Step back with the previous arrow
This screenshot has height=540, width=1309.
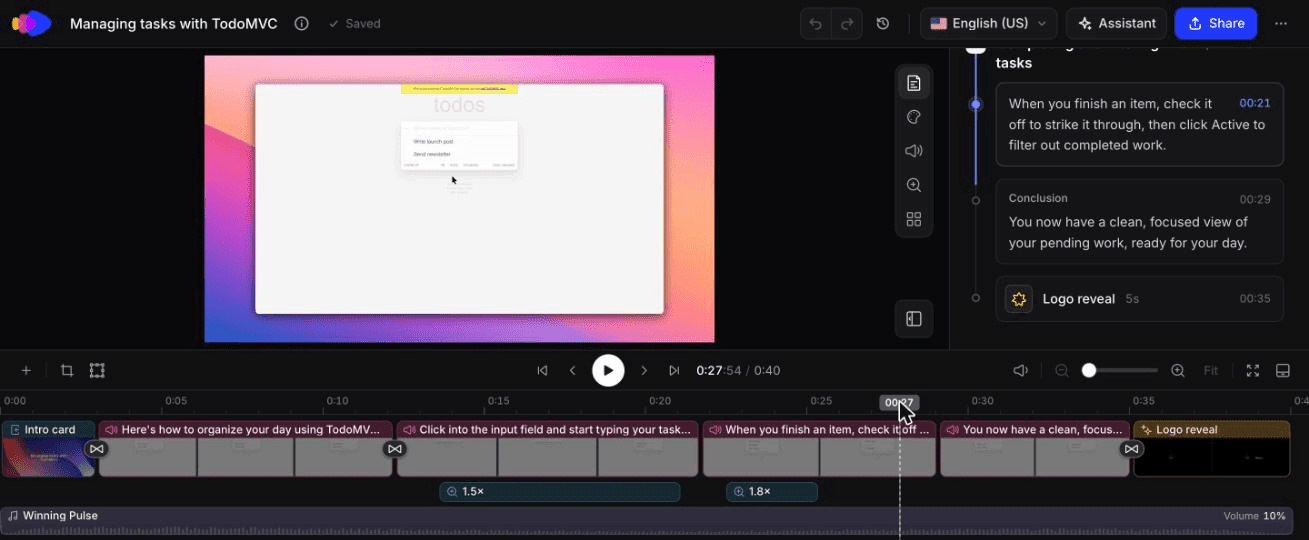(573, 370)
